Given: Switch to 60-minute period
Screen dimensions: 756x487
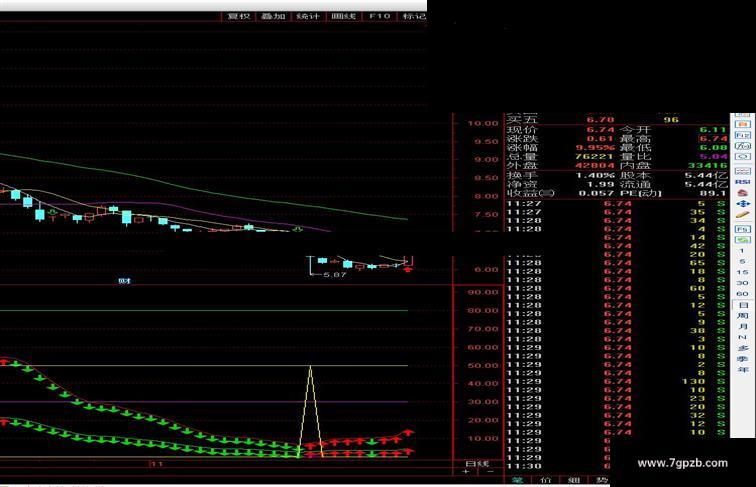Looking at the screenshot, I should 742,293.
